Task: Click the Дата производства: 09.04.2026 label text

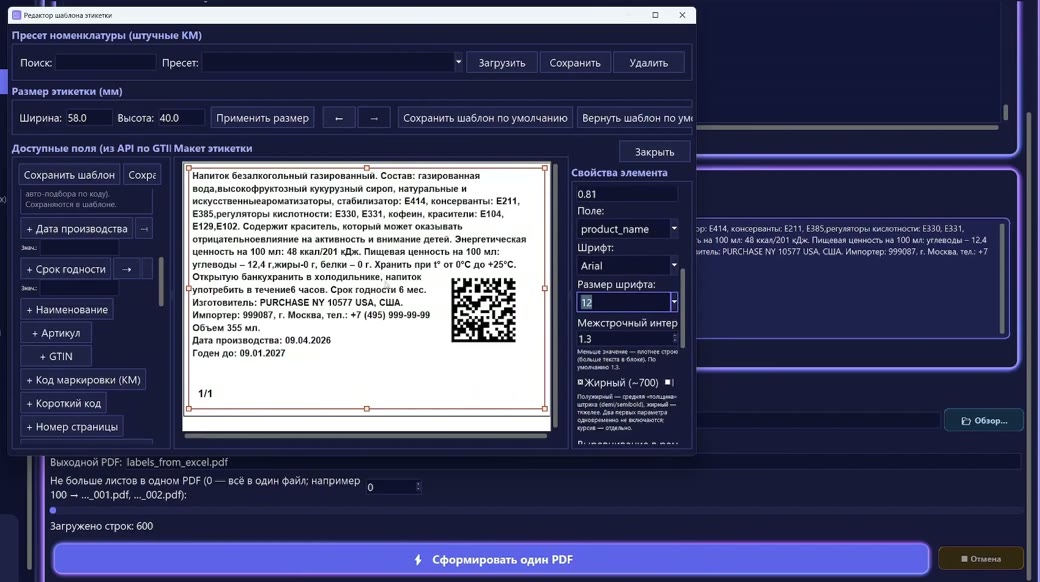Action: pyautogui.click(x=261, y=340)
